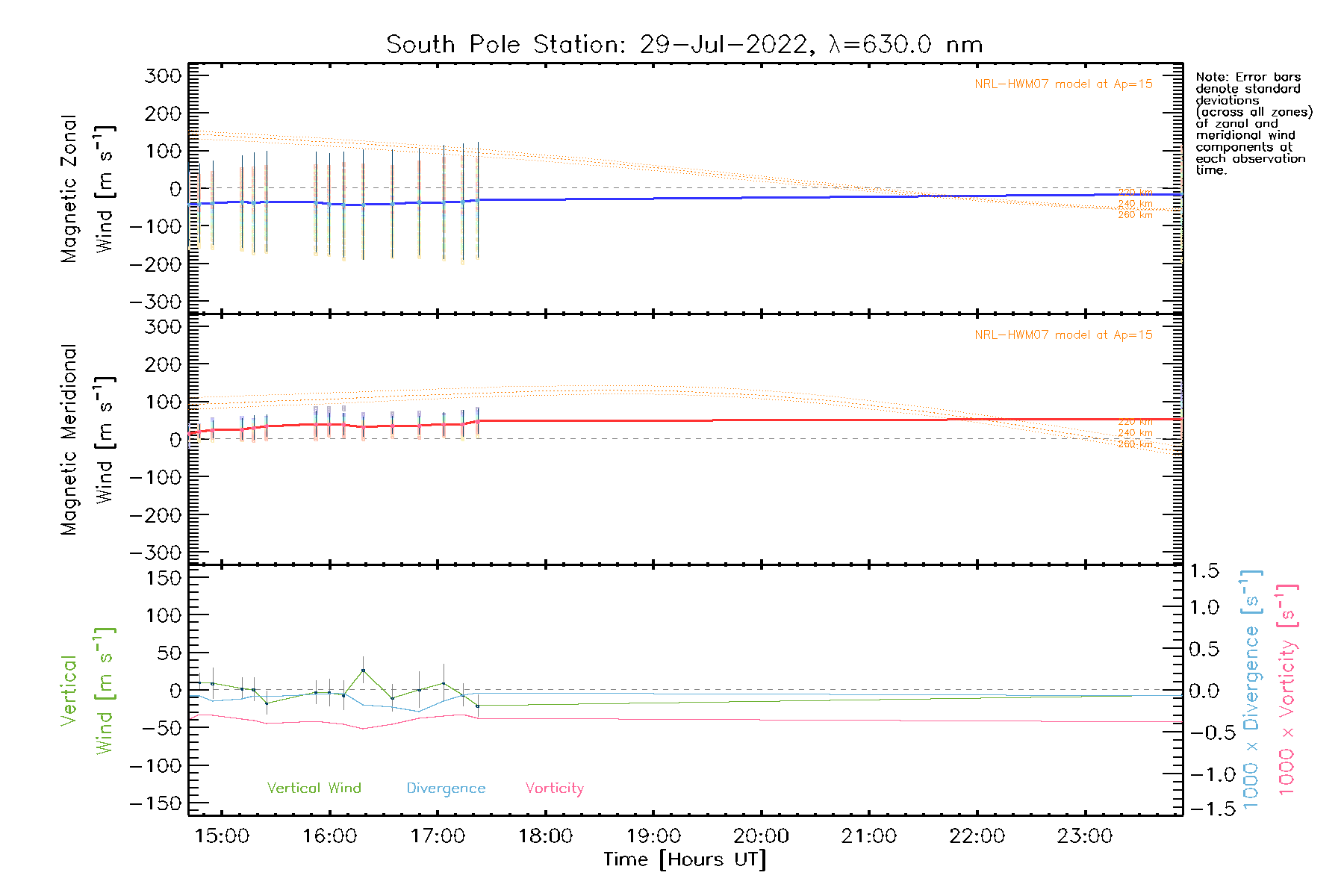Viewport: 1344px width, 896px height.
Task: Select NRL-HWM07 model label in zonal panel
Action: [1063, 84]
